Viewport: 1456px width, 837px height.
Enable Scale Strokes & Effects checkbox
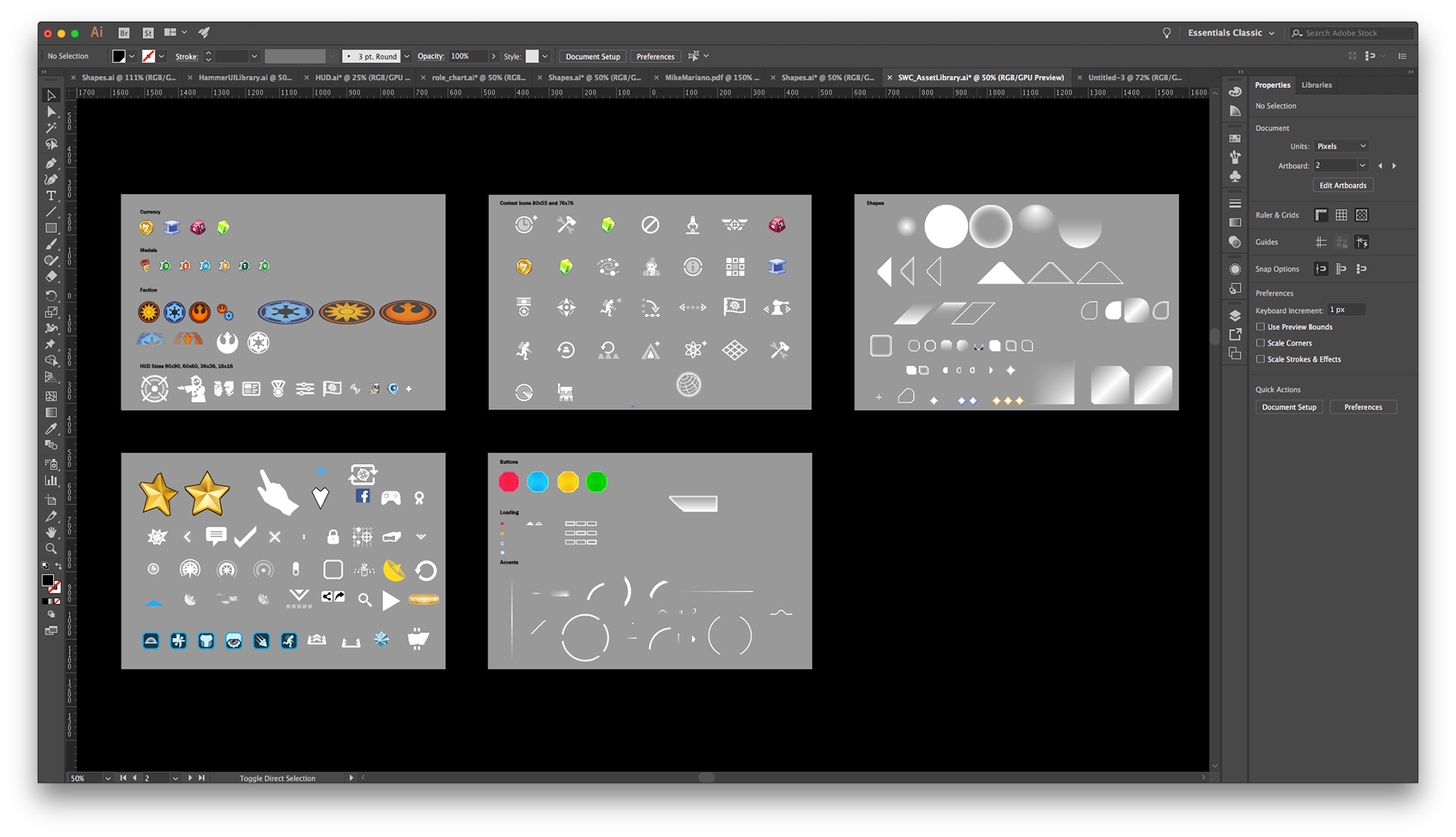coord(1260,359)
